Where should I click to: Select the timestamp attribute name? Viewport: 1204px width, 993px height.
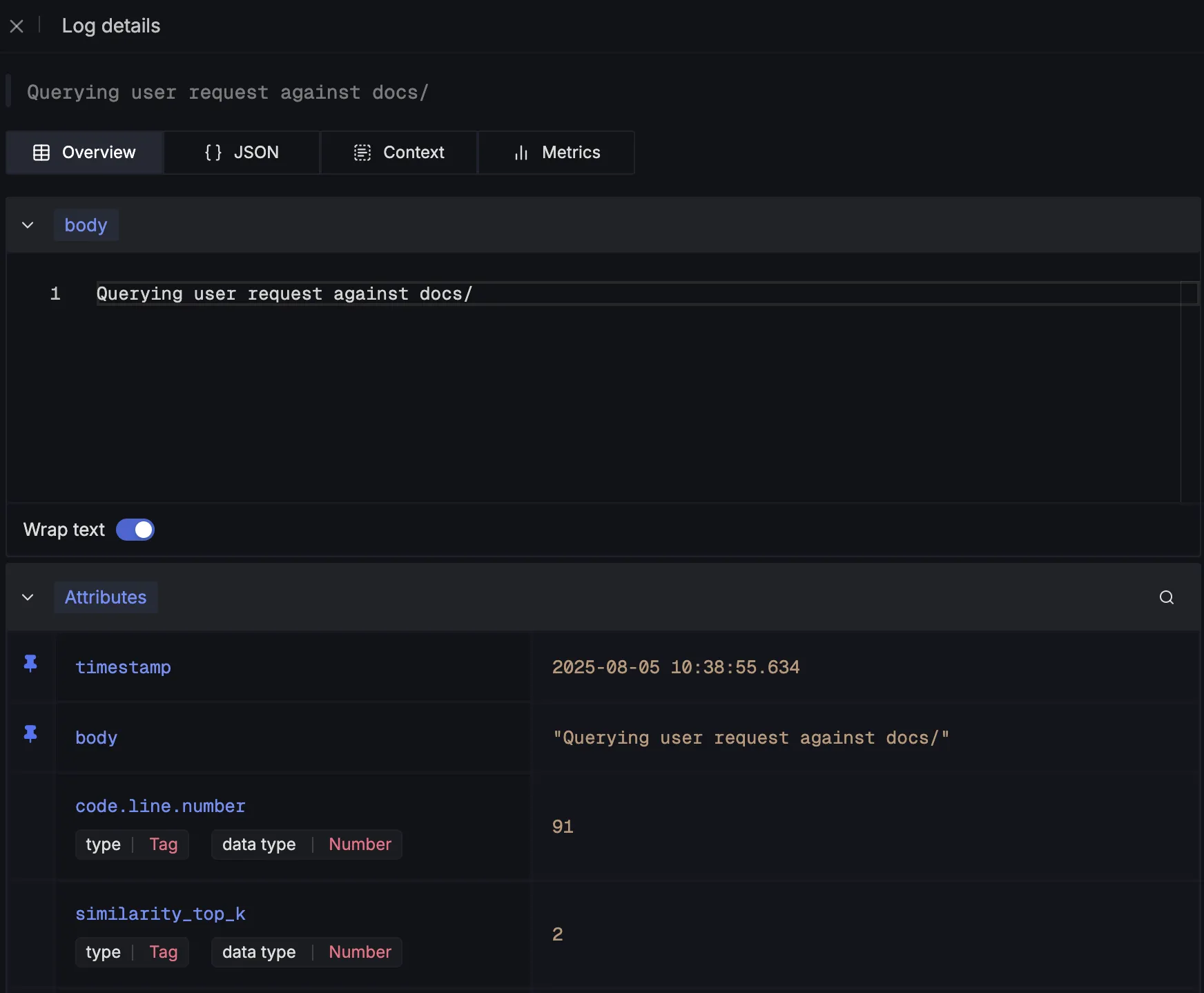coord(123,667)
